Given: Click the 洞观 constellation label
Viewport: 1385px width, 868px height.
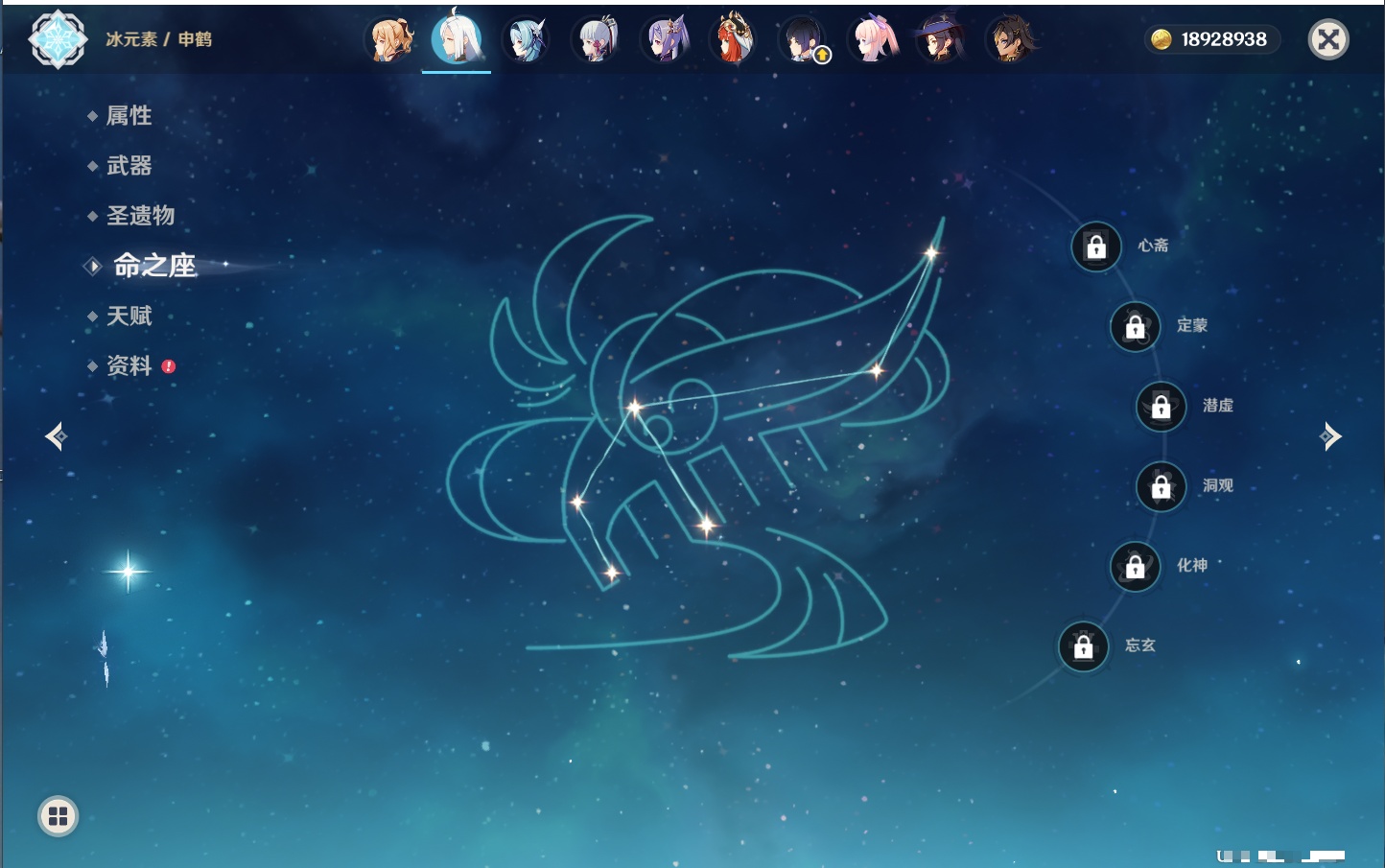Looking at the screenshot, I should [1218, 485].
